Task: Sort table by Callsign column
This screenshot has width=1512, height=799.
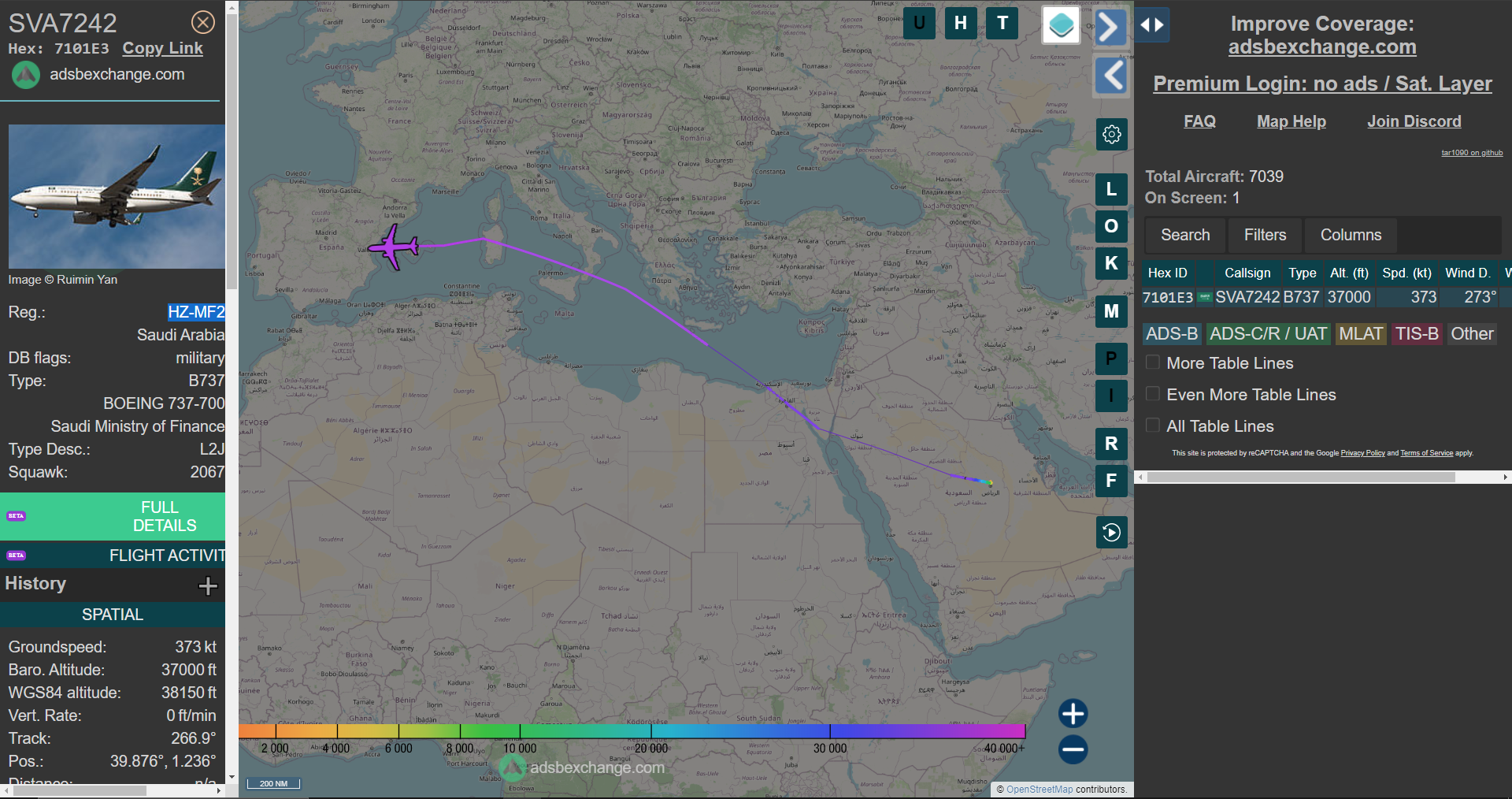Action: click(x=1247, y=273)
